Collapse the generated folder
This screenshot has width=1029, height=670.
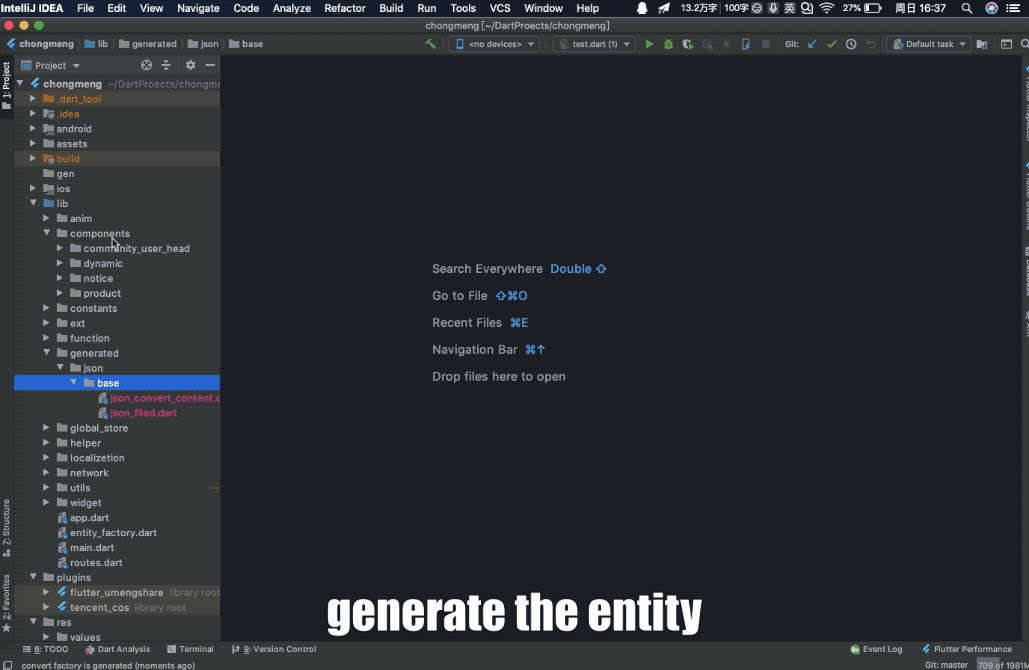(x=47, y=352)
